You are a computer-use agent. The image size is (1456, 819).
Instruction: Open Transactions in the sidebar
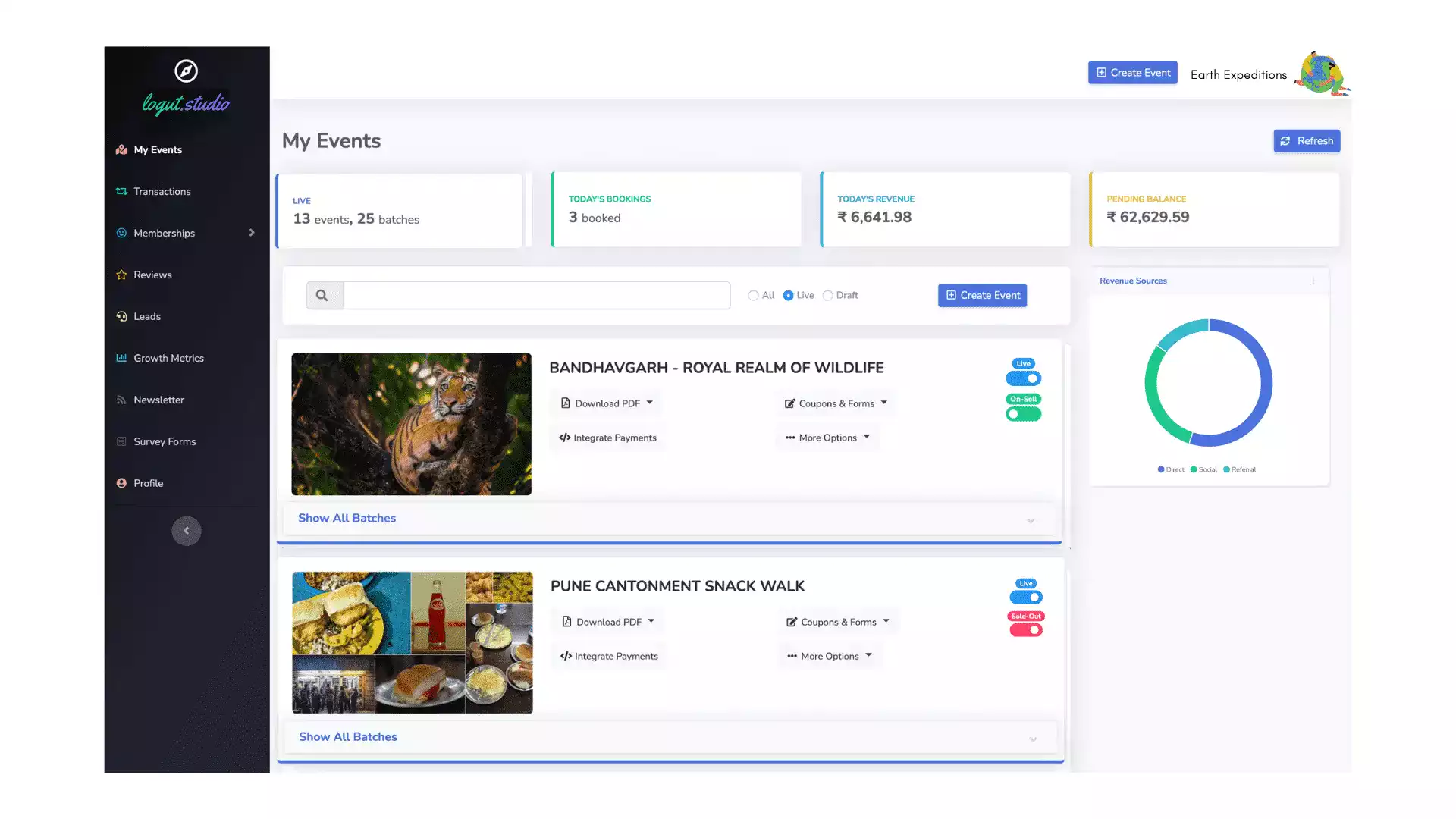pos(162,191)
